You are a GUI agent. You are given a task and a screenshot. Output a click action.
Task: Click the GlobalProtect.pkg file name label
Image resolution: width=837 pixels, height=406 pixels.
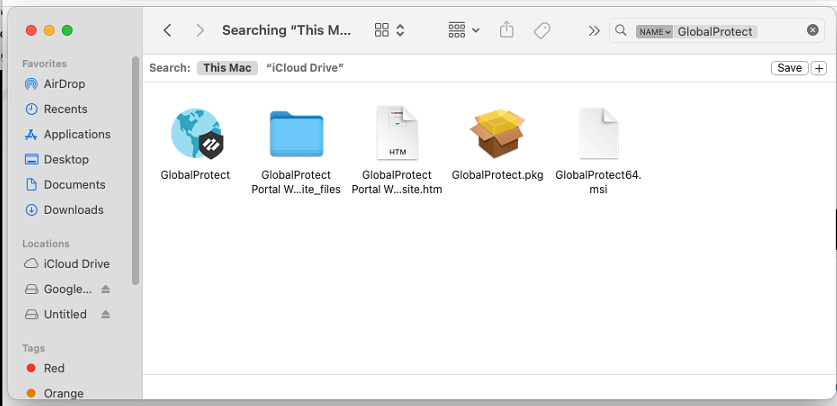pos(497,175)
